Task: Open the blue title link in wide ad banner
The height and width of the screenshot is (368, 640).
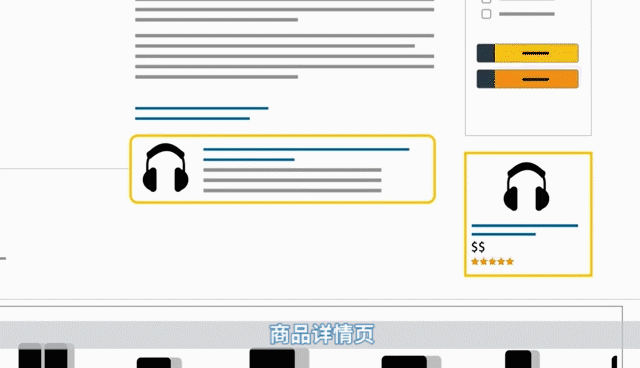Action: click(306, 154)
